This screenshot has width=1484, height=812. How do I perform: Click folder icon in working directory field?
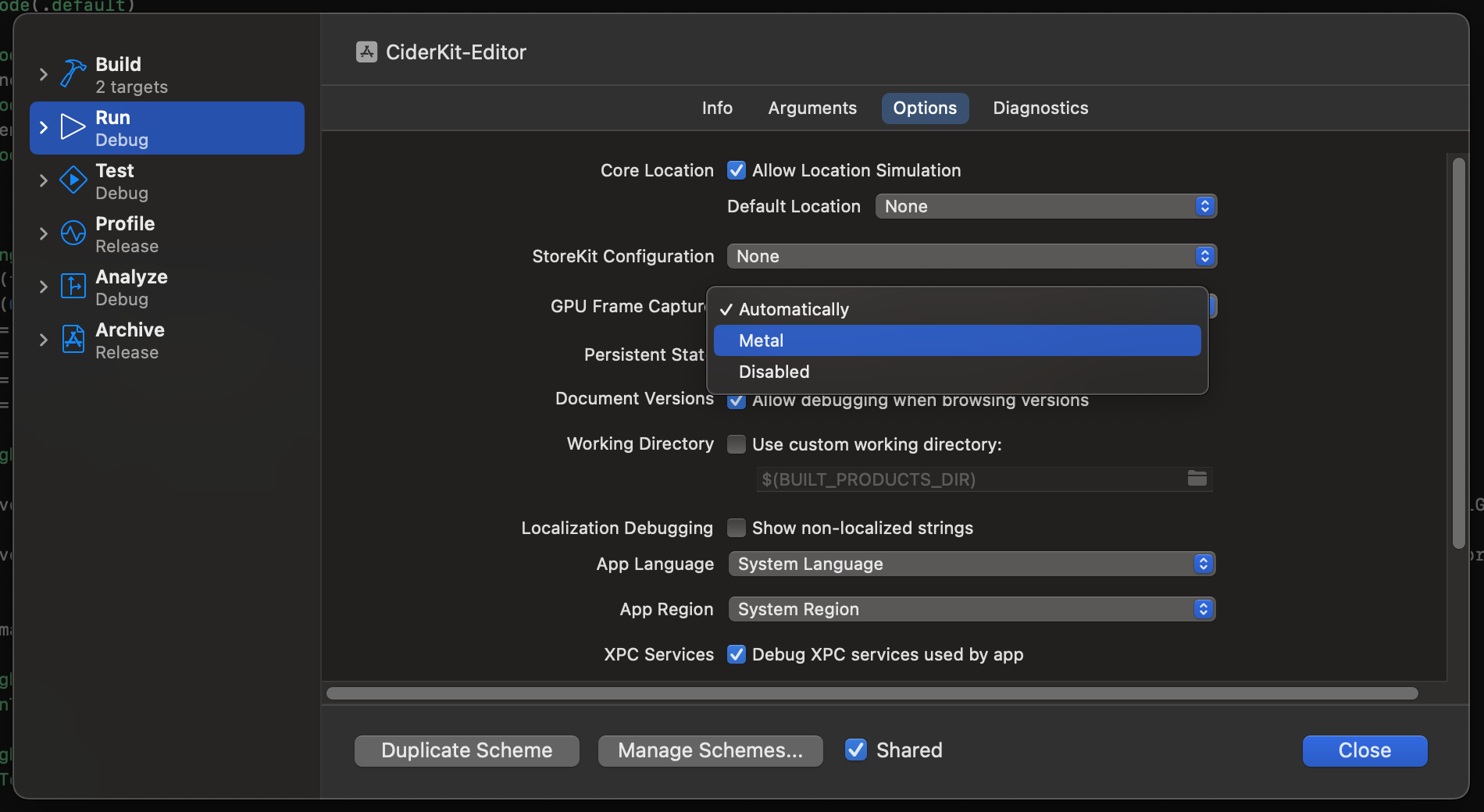click(x=1197, y=478)
